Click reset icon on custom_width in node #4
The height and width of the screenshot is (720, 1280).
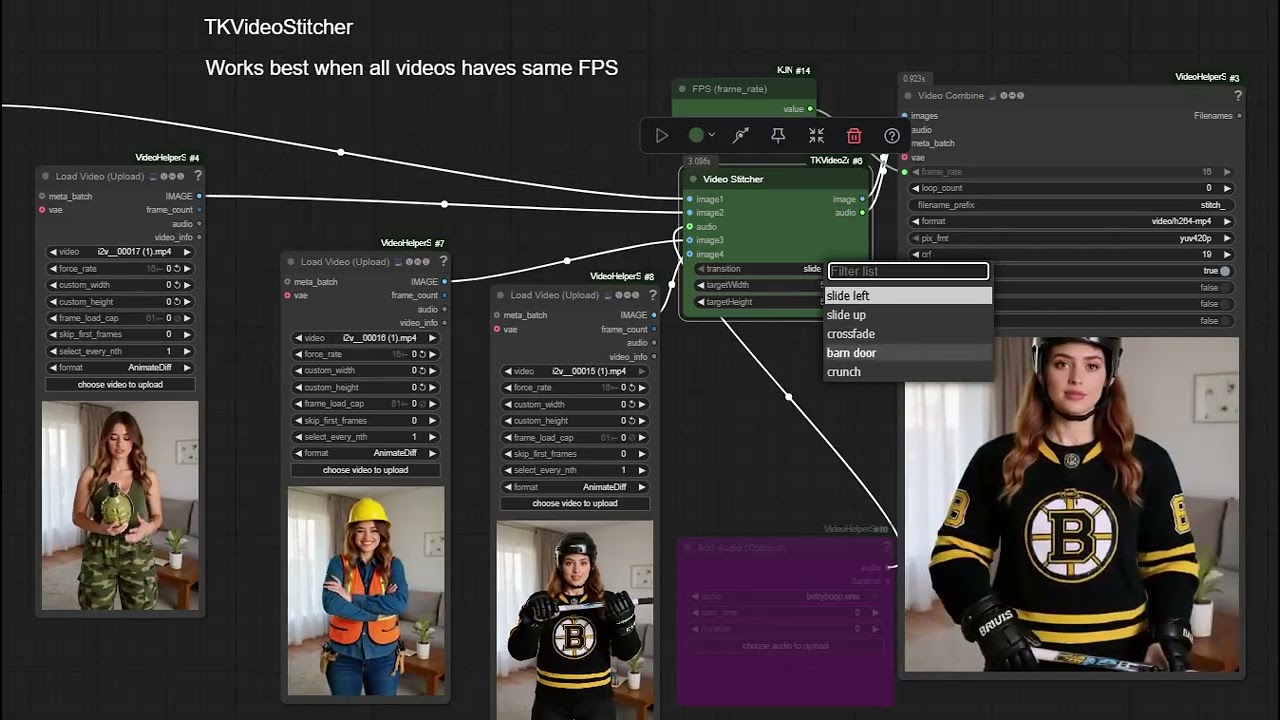pyautogui.click(x=177, y=285)
